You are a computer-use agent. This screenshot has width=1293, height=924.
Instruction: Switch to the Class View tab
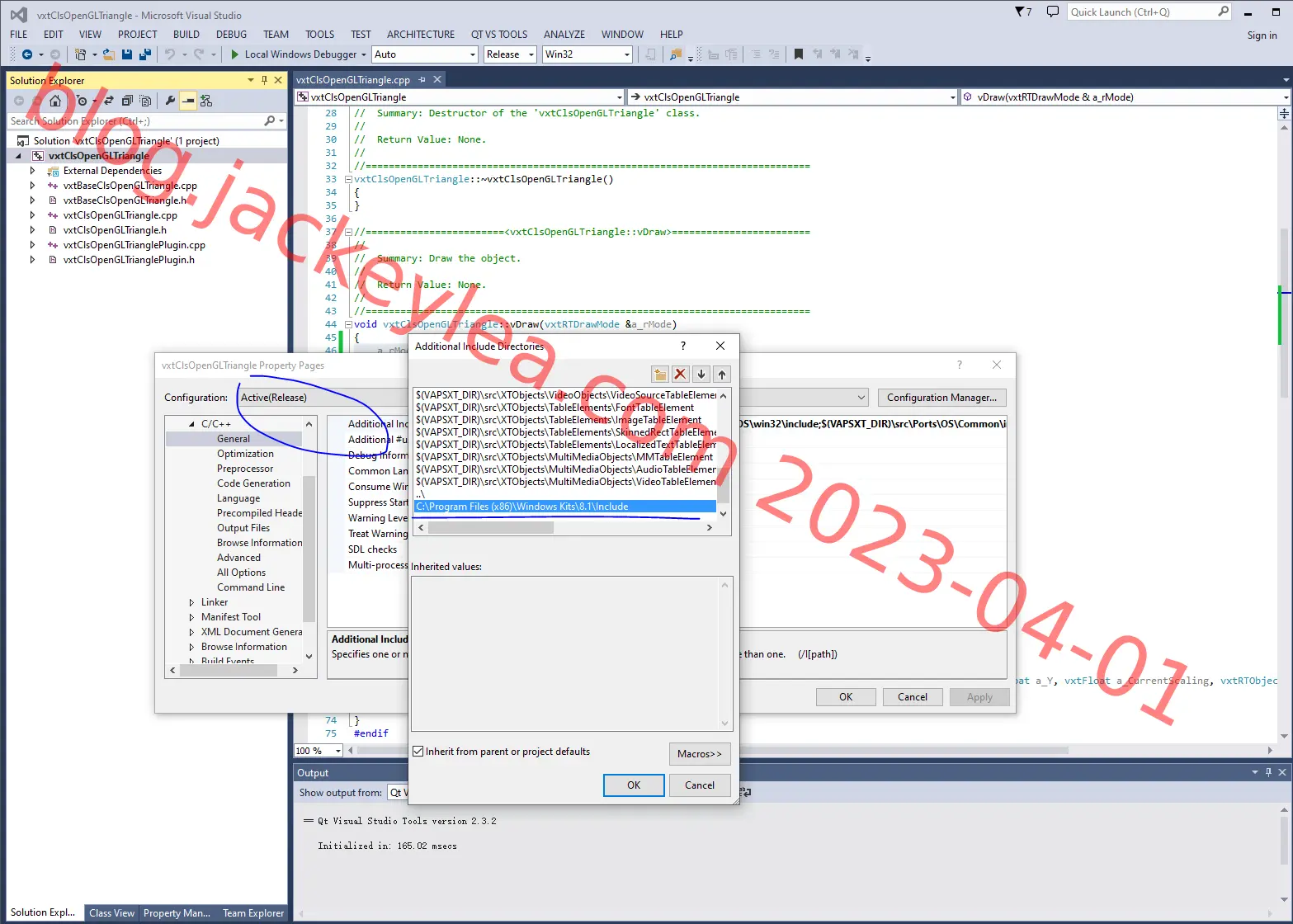[x=111, y=913]
